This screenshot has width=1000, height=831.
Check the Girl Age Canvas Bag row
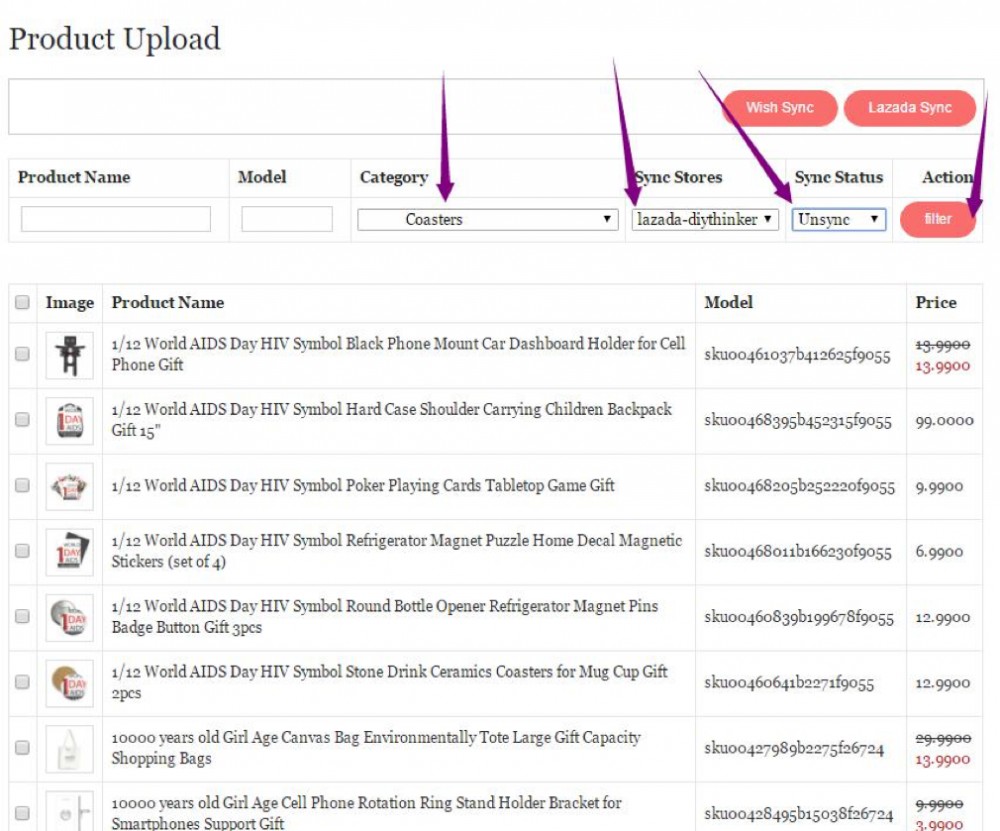(22, 748)
